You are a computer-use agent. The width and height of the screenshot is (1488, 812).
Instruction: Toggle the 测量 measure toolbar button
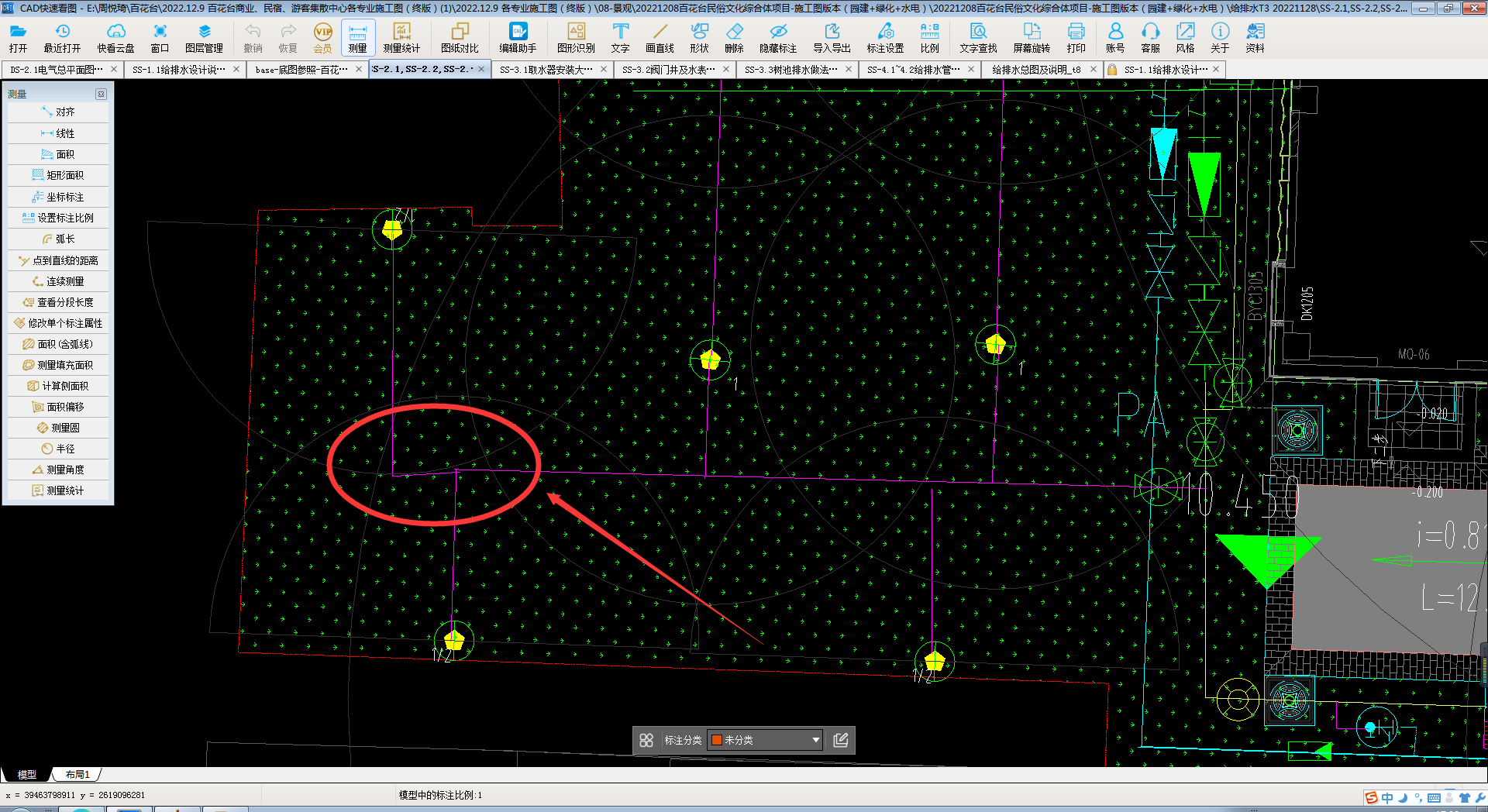click(x=357, y=38)
